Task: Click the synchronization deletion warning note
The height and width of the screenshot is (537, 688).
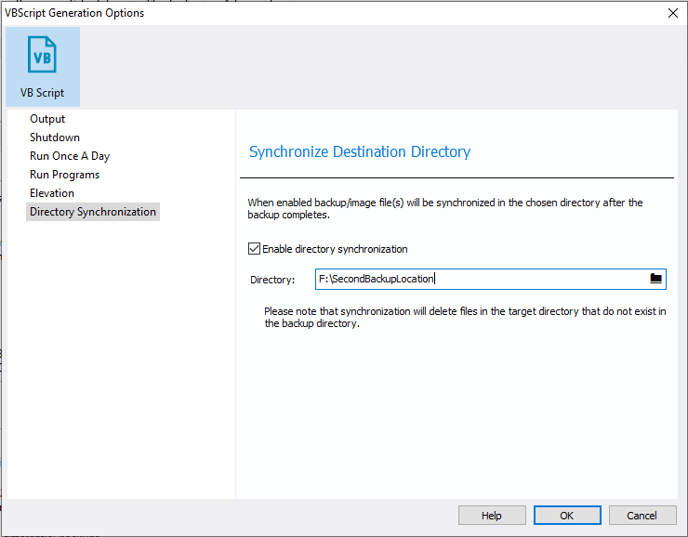Action: pyautogui.click(x=465, y=317)
